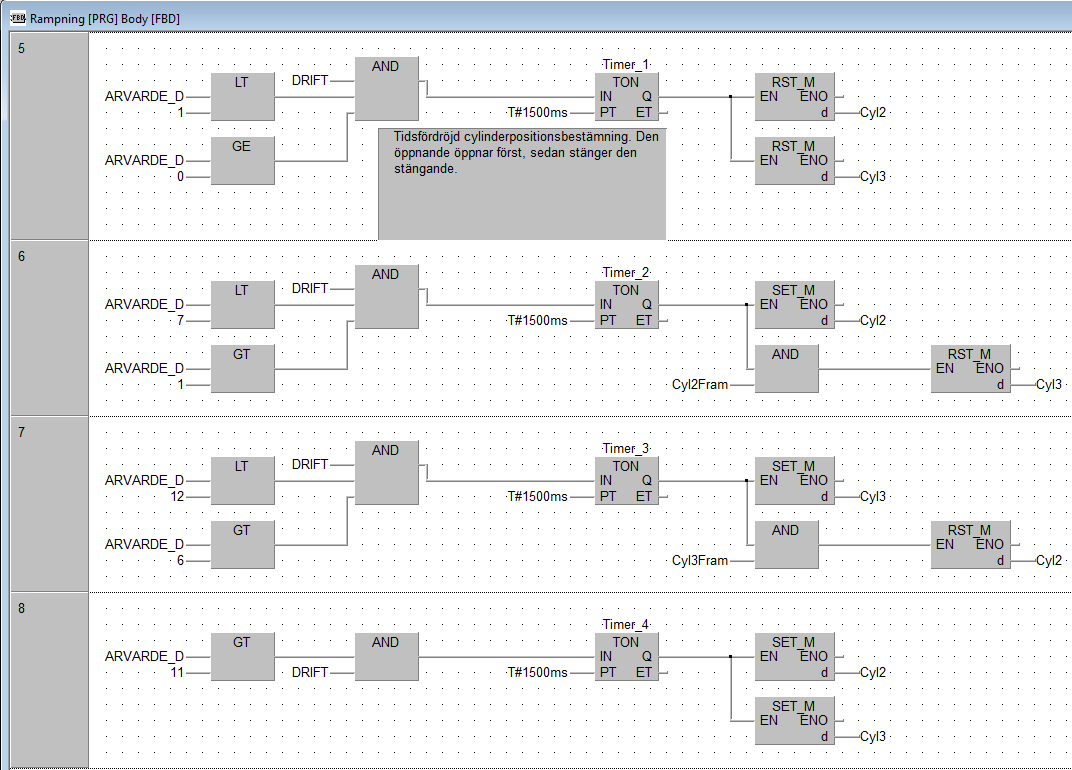Image resolution: width=1072 pixels, height=770 pixels.
Task: Select the comment box about cylinderpositionsbestämning
Action: [x=521, y=183]
